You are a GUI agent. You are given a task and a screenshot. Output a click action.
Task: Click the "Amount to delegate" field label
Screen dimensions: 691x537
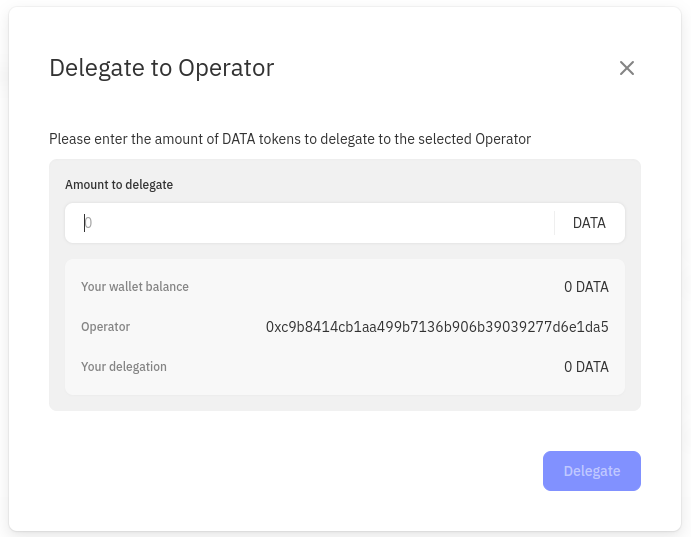tap(119, 185)
